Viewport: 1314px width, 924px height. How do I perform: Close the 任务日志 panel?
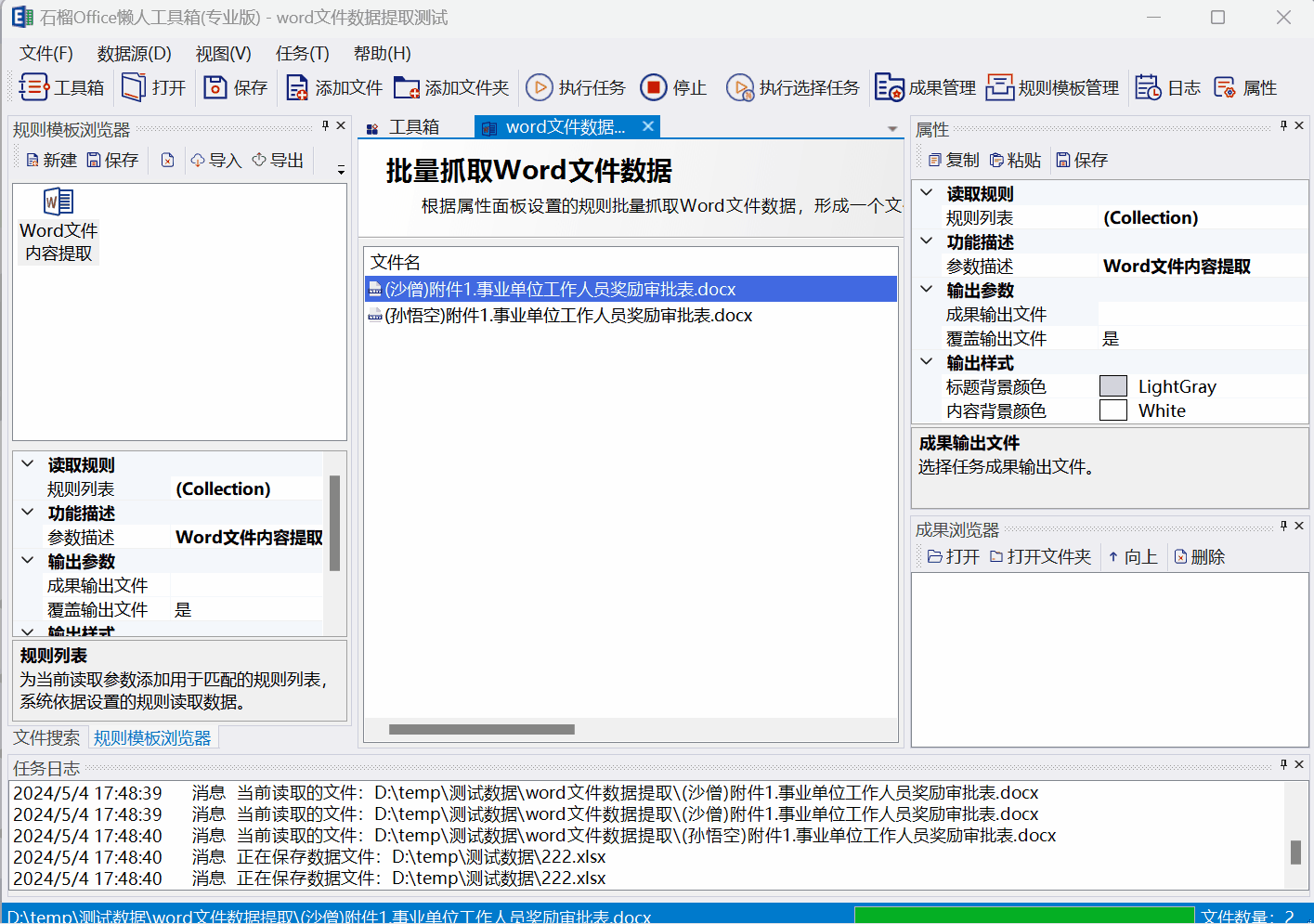(x=1299, y=764)
